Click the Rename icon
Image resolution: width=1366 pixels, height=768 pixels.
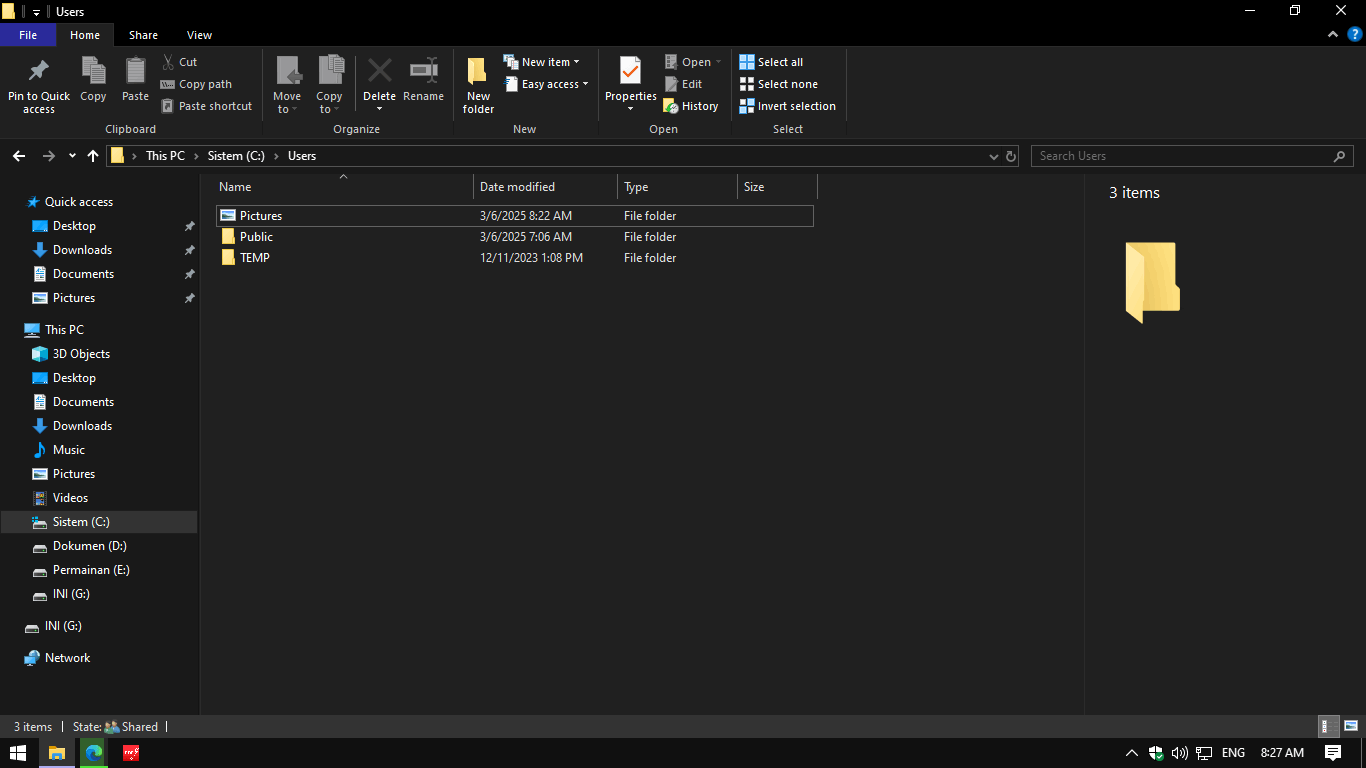tap(423, 82)
